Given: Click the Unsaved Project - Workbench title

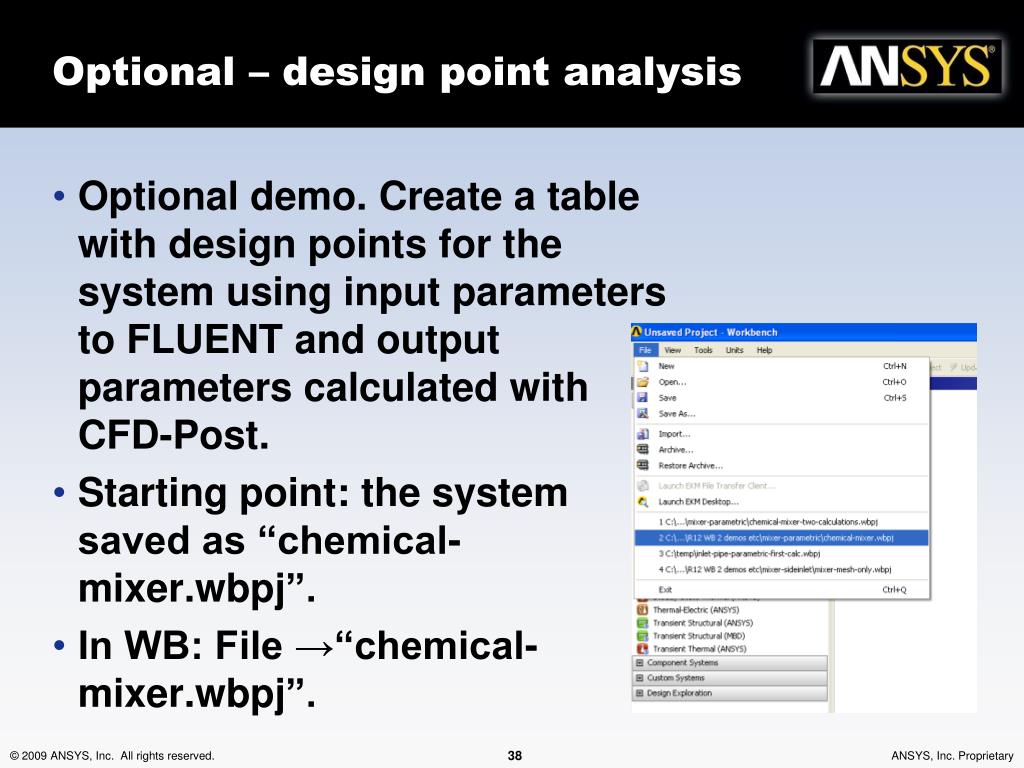Looking at the screenshot, I should click(x=711, y=332).
